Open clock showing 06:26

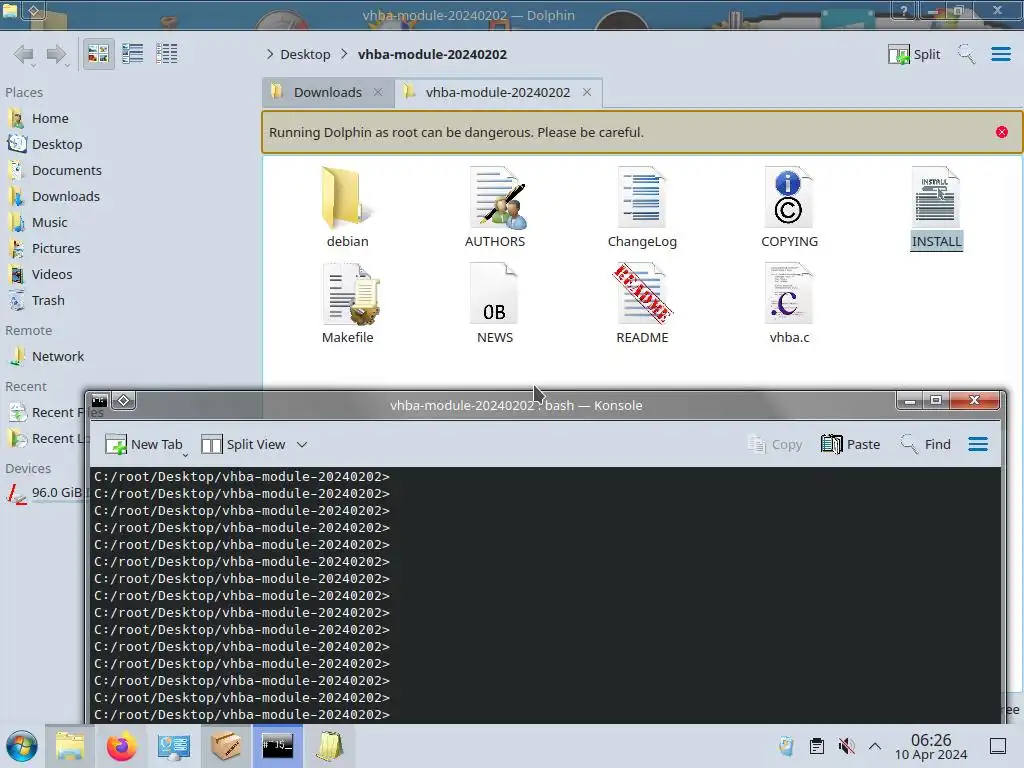tap(931, 746)
